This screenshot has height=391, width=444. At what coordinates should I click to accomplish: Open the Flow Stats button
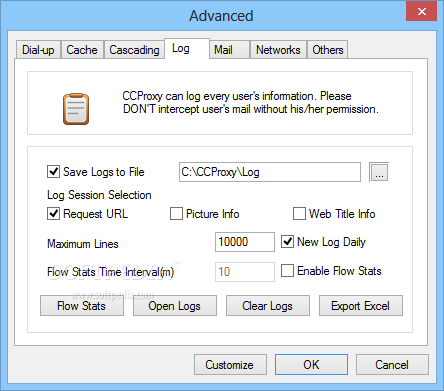(82, 306)
